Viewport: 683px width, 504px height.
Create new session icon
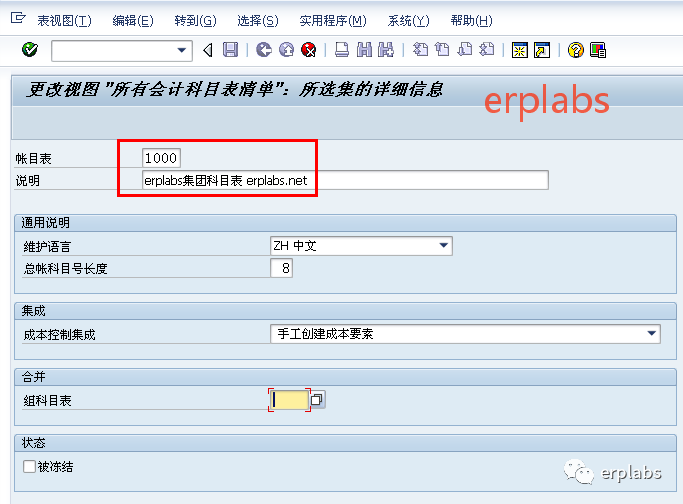pyautogui.click(x=520, y=50)
